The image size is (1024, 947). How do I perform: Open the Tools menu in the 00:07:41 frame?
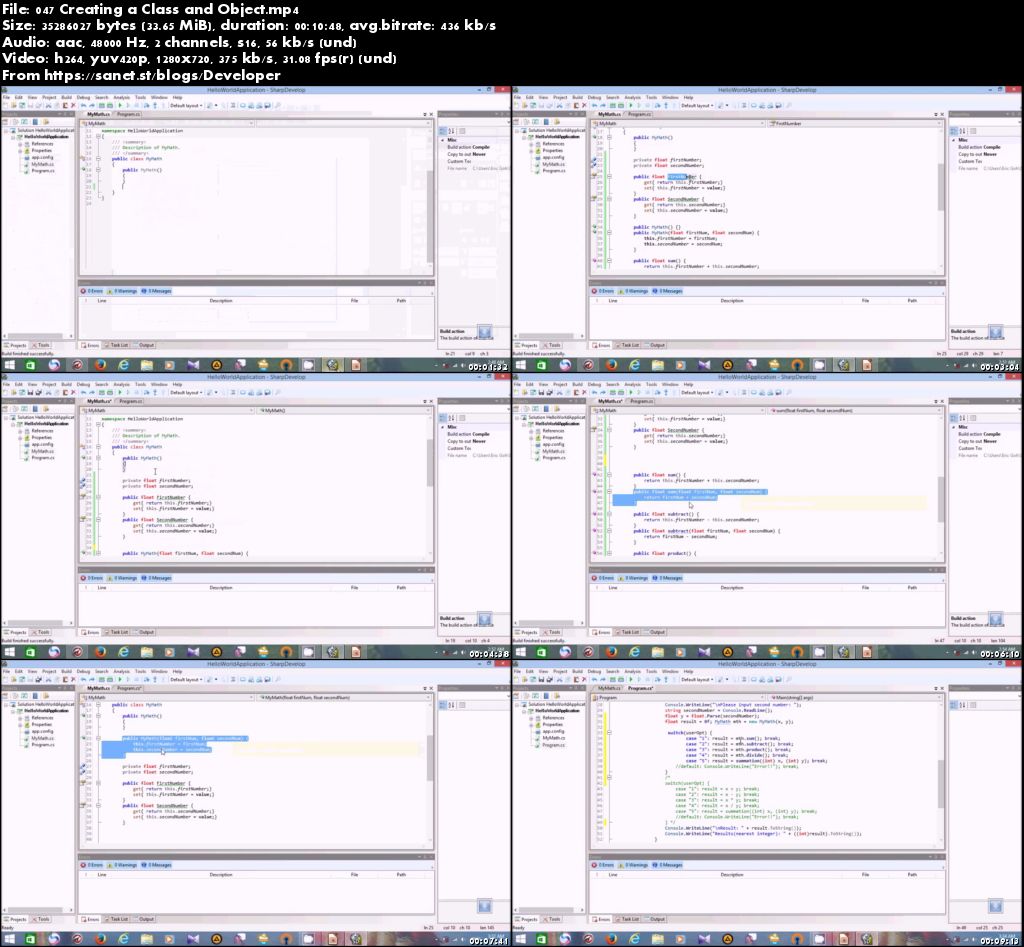[140, 671]
